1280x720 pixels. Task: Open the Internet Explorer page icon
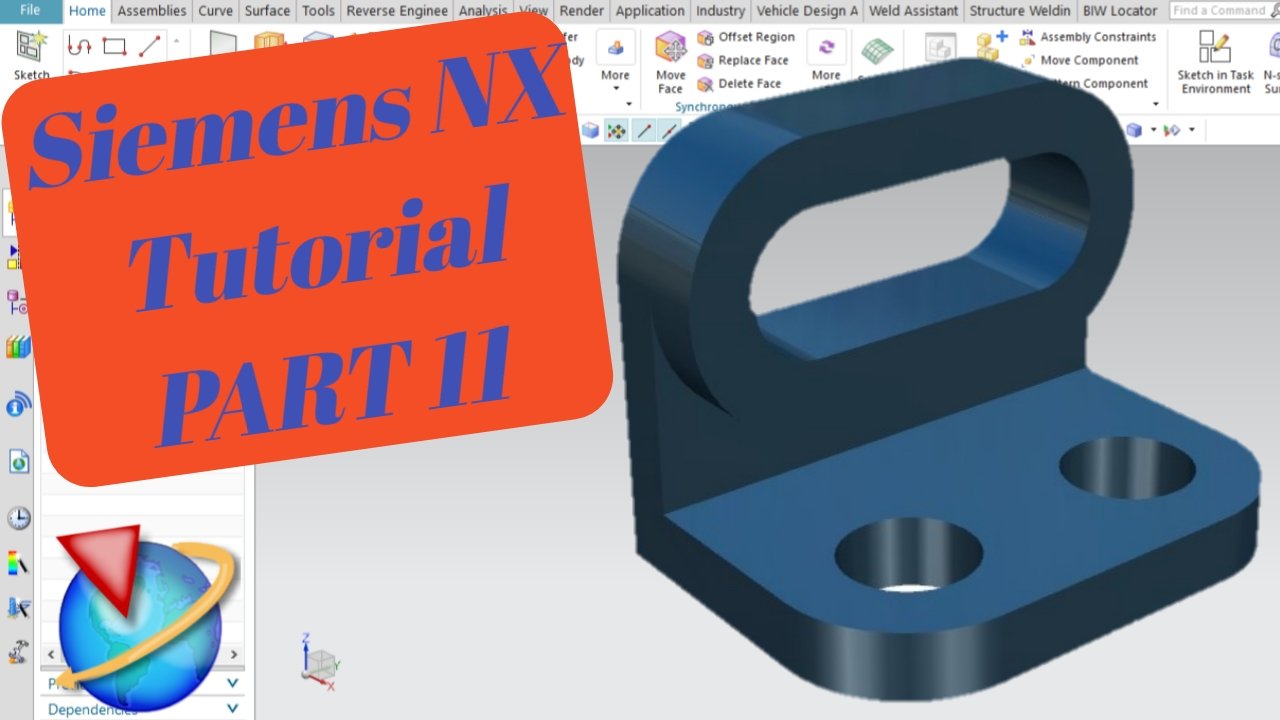click(x=18, y=462)
